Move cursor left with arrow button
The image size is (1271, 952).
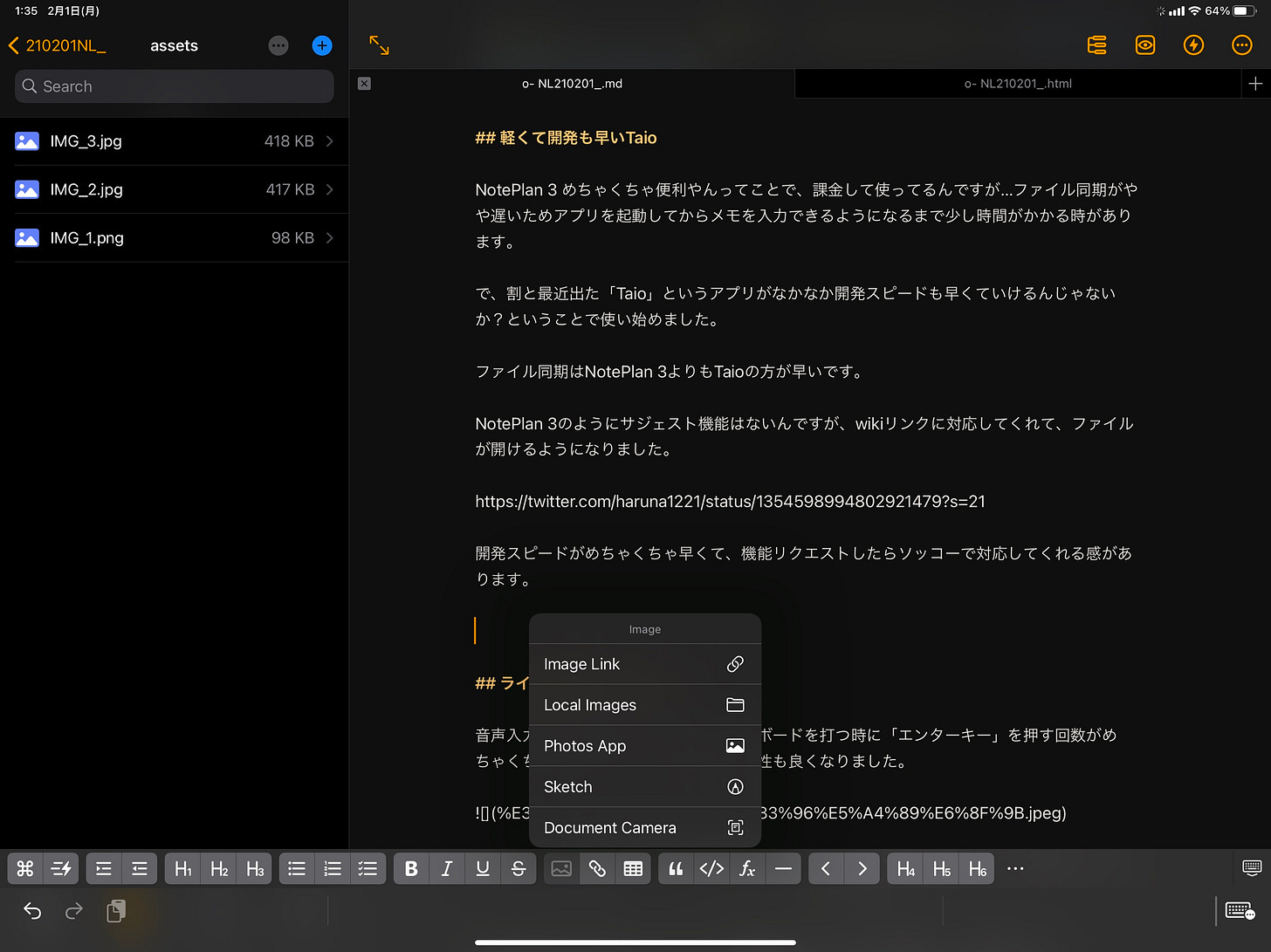826,868
